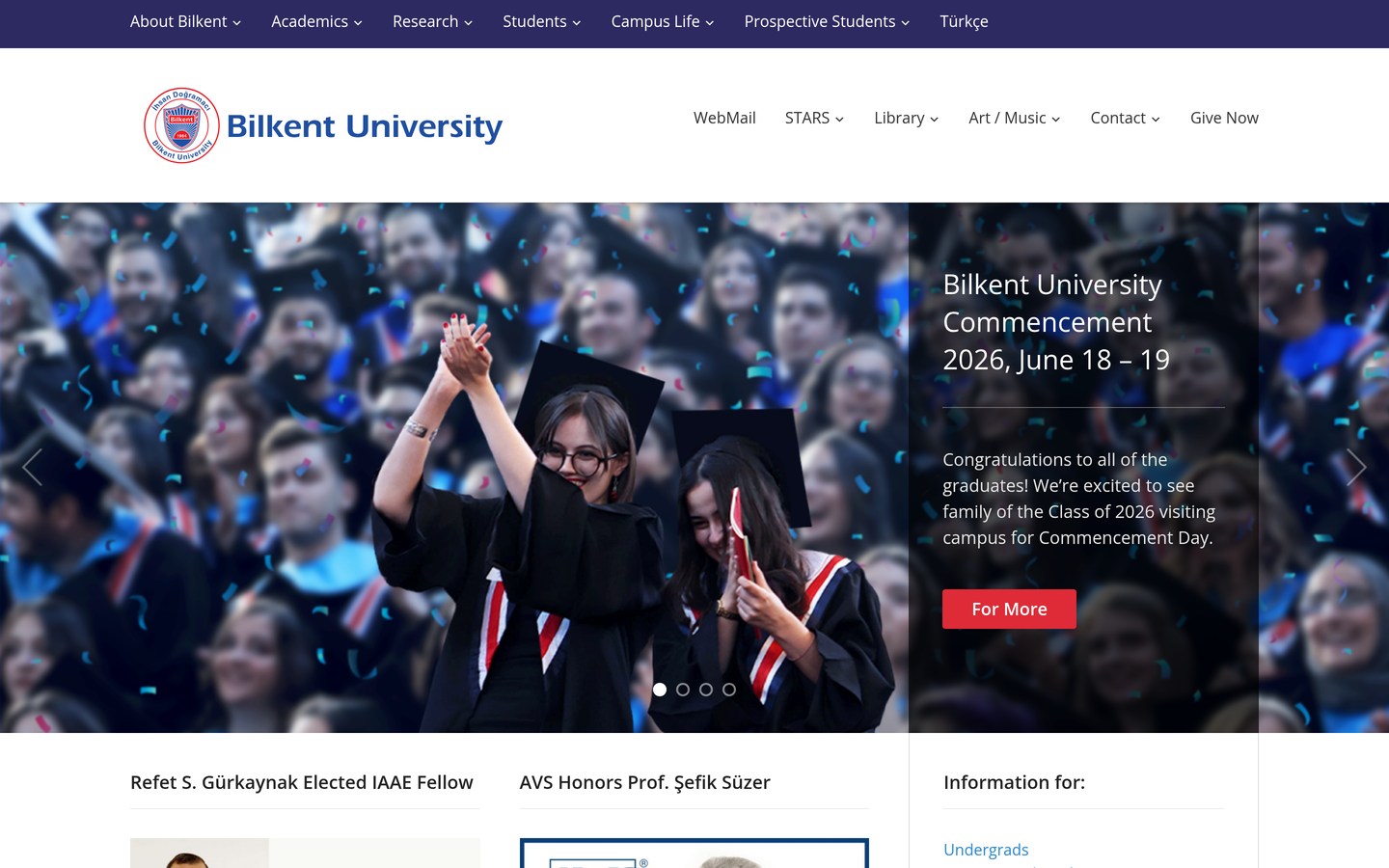Select the third carousel slide dot
1389x868 pixels.
pos(706,690)
